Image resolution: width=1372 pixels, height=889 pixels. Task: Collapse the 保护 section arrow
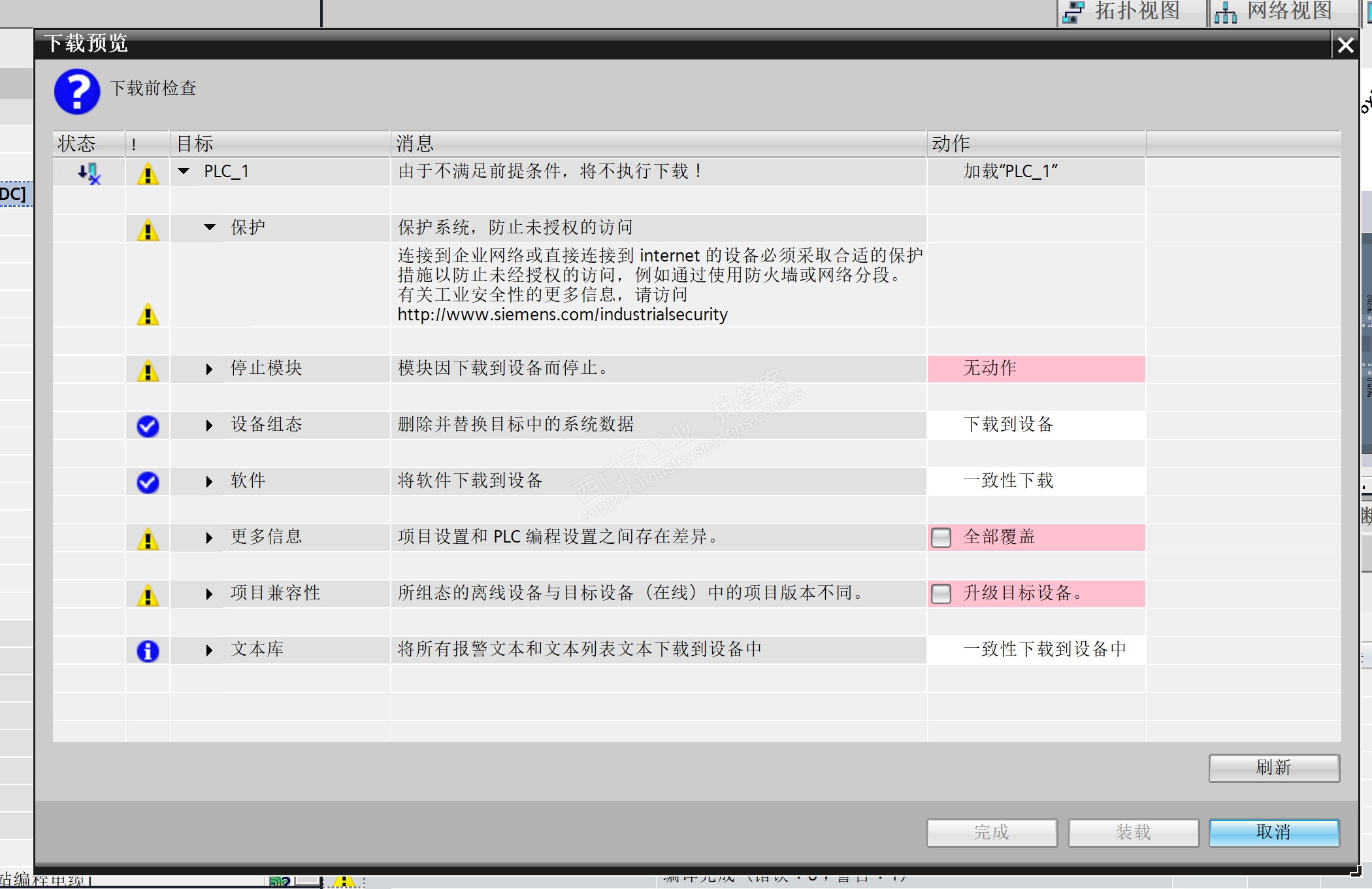click(210, 227)
